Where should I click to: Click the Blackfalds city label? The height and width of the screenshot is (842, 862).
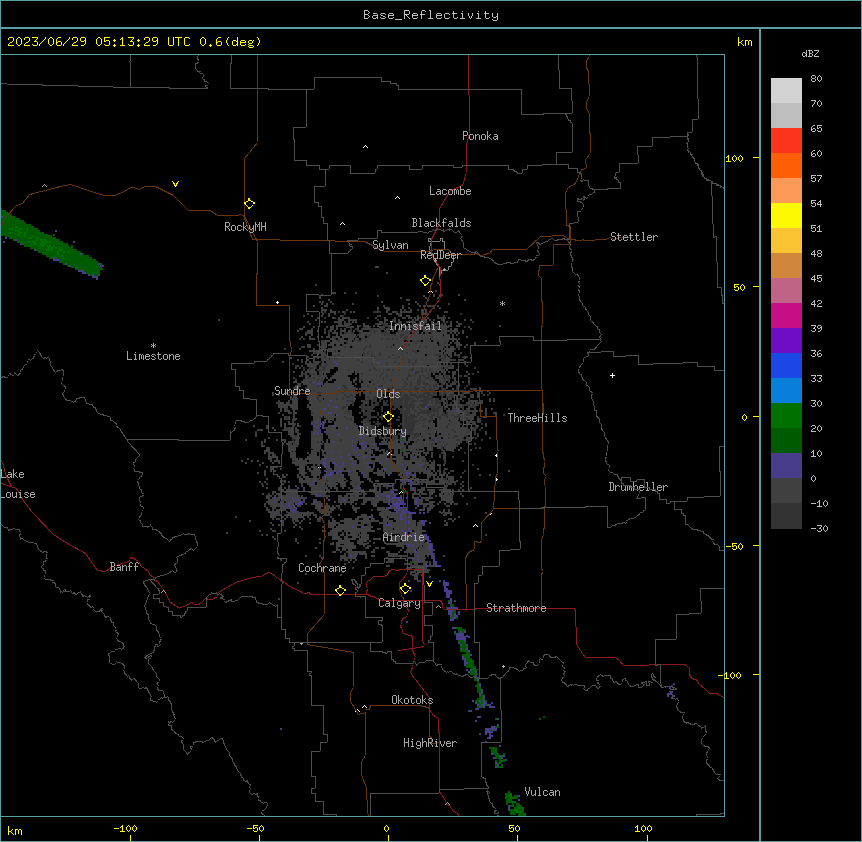(x=441, y=223)
